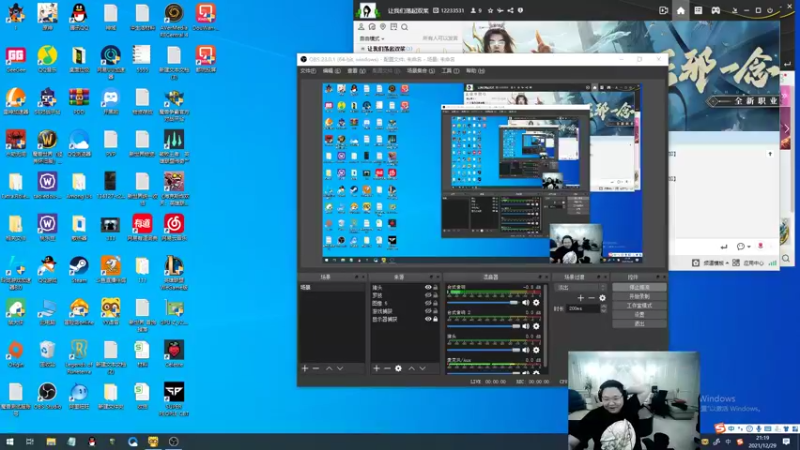Adjust the third mixer channel volume slider
This screenshot has height=450, width=800.
click(x=484, y=350)
